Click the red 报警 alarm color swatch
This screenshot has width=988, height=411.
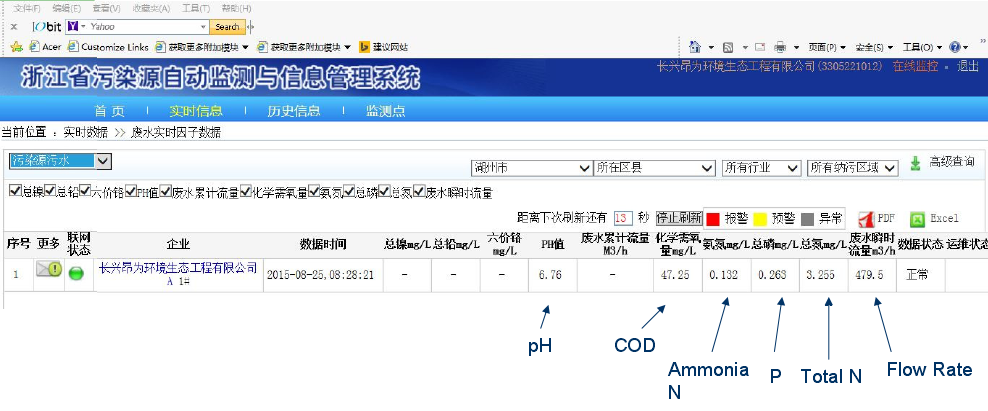pyautogui.click(x=712, y=218)
